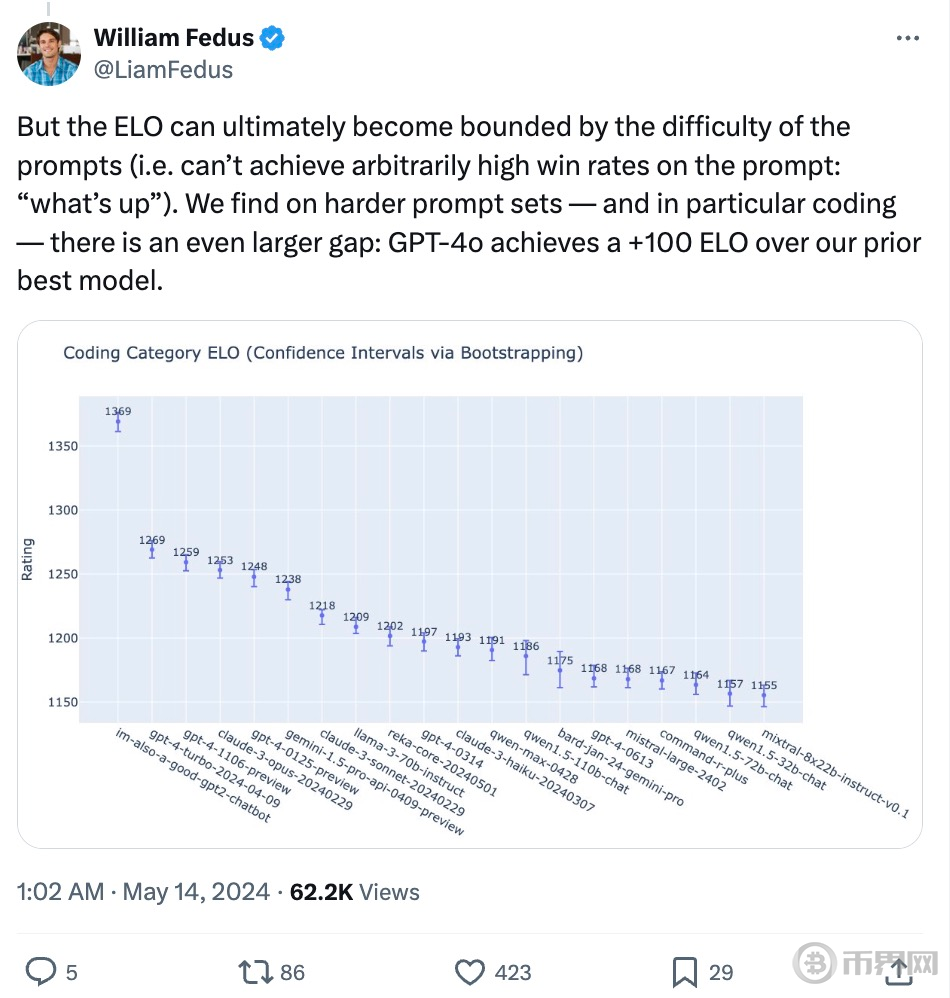Open William Fedus profile picture
This screenshot has width=950, height=998.
click(48, 53)
